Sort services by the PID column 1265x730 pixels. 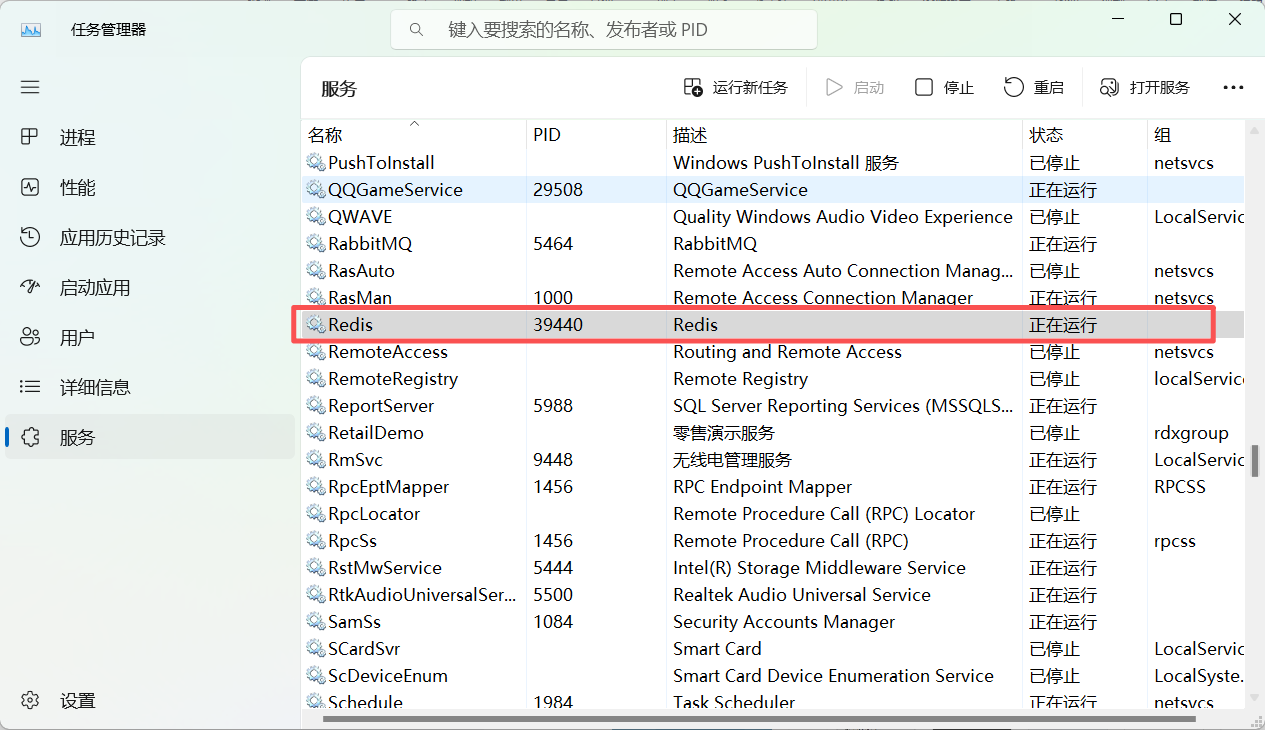[x=545, y=134]
